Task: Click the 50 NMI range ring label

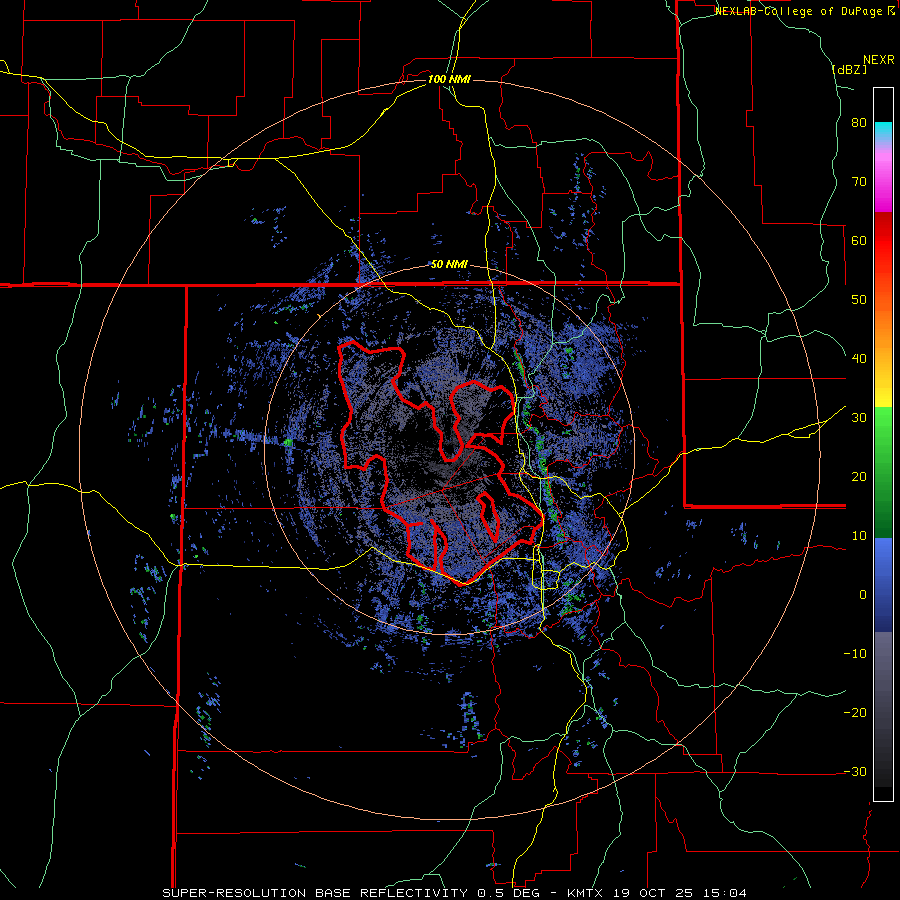Action: pos(449,265)
